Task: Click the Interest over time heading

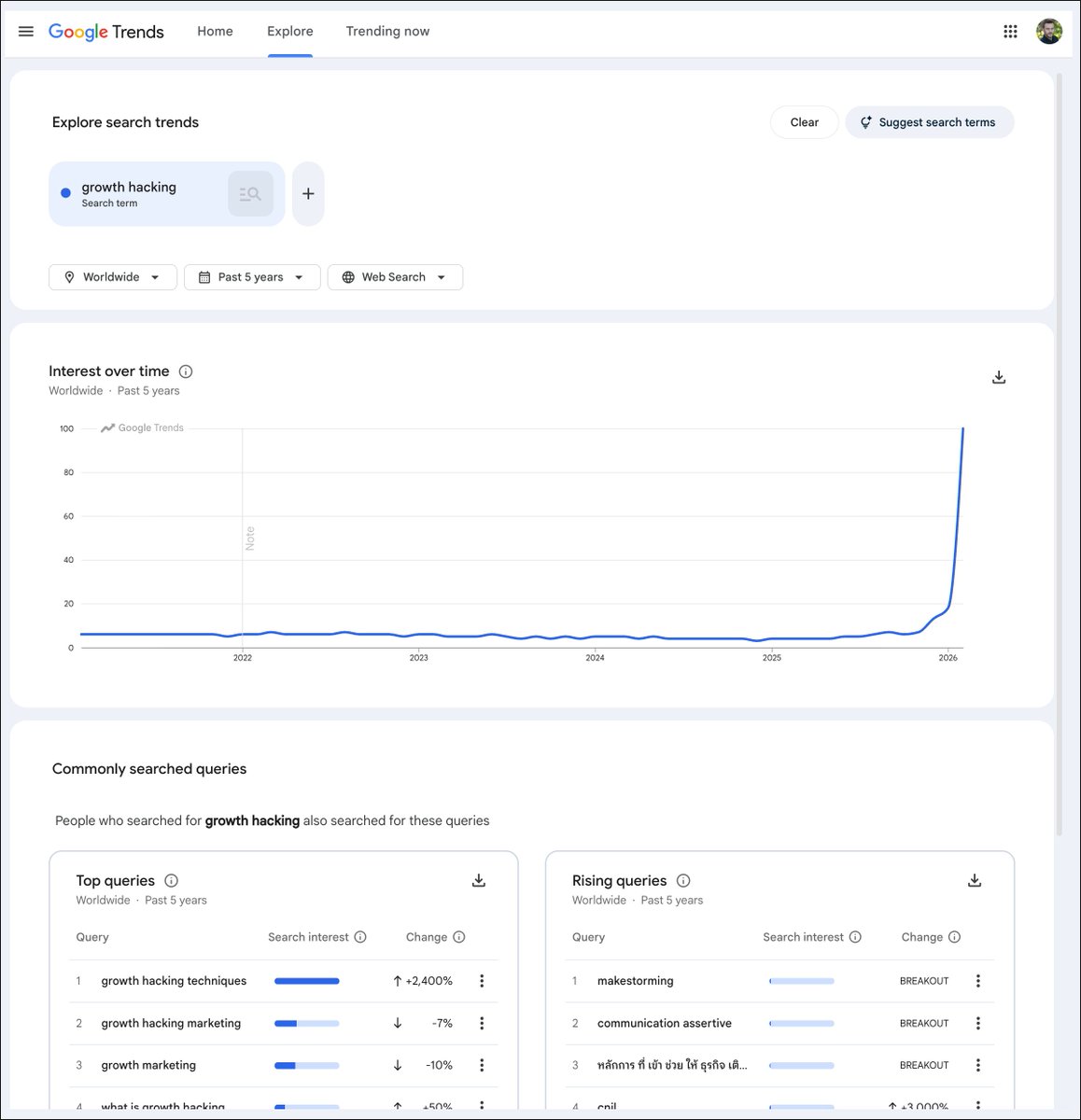Action: [109, 371]
